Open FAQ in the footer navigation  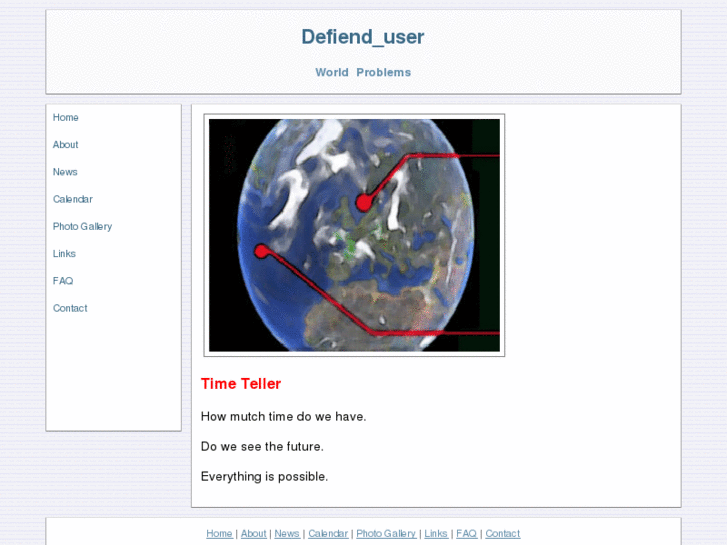click(466, 533)
